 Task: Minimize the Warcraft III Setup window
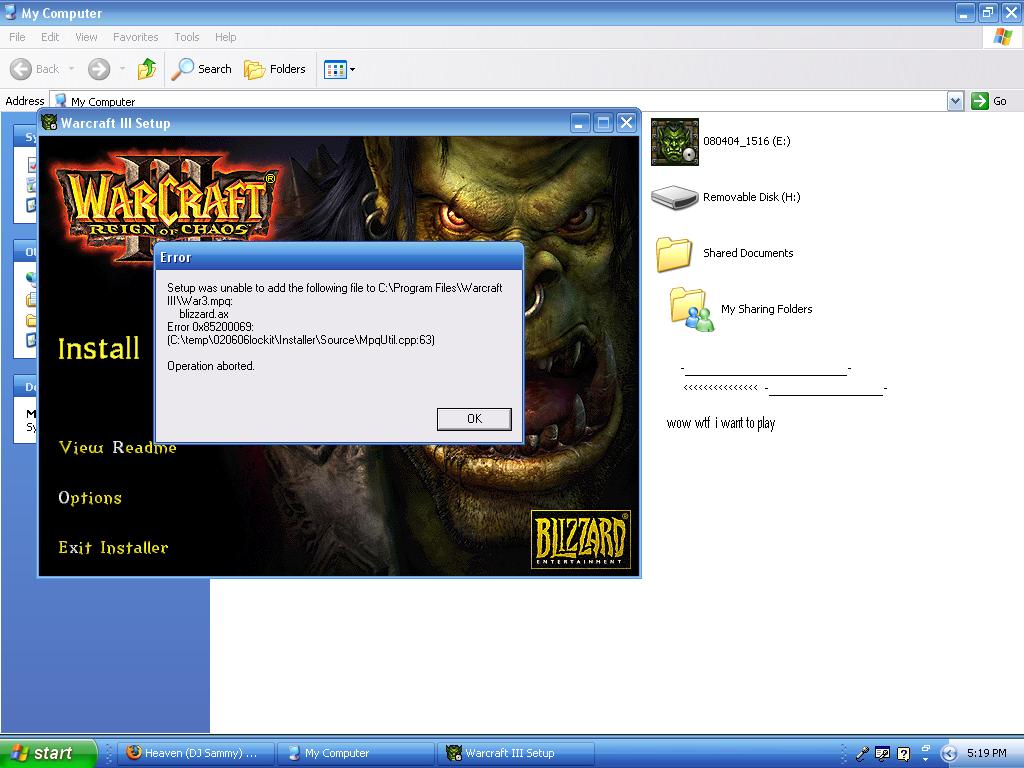coord(579,123)
